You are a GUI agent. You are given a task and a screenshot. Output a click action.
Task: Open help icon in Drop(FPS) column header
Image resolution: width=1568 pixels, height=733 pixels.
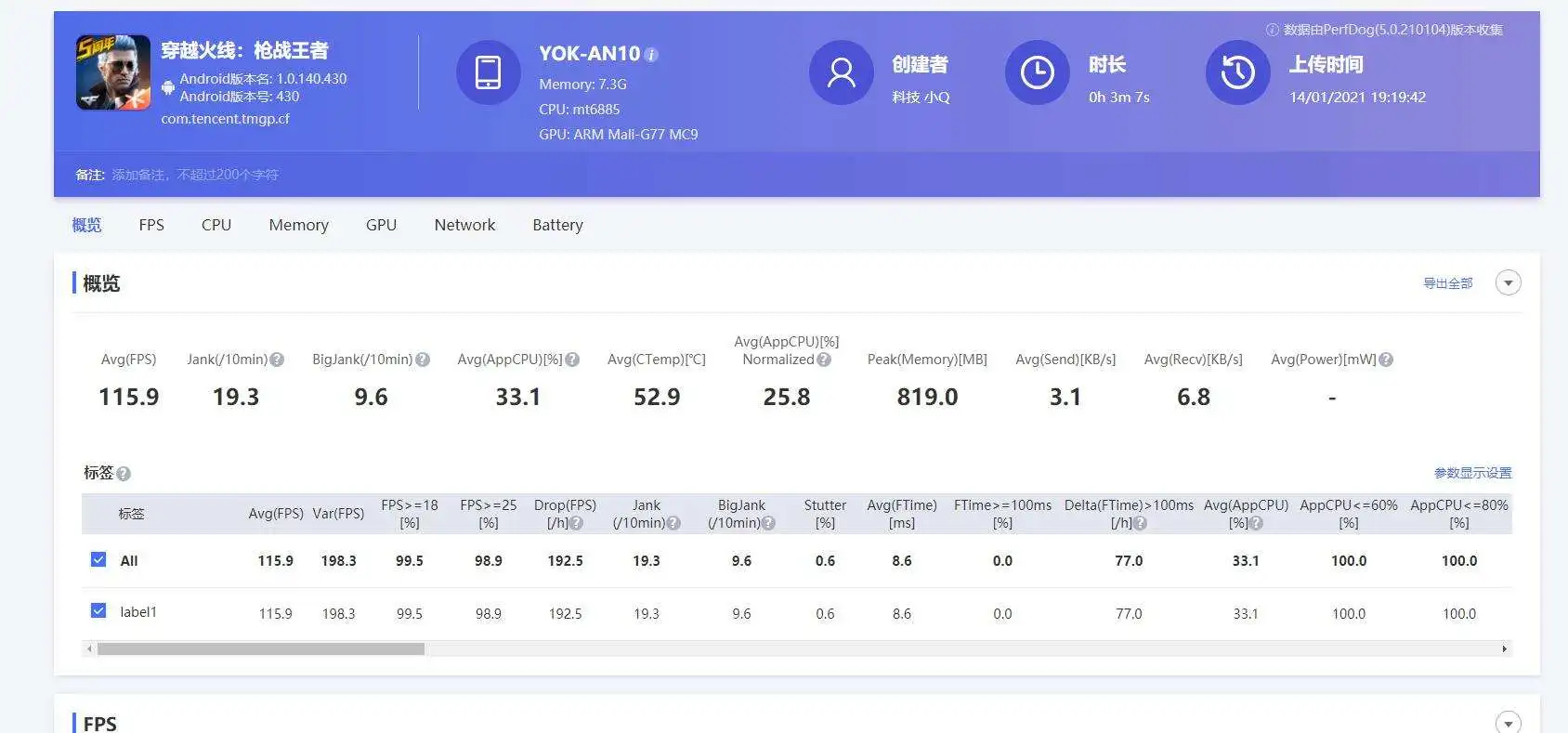point(577,523)
